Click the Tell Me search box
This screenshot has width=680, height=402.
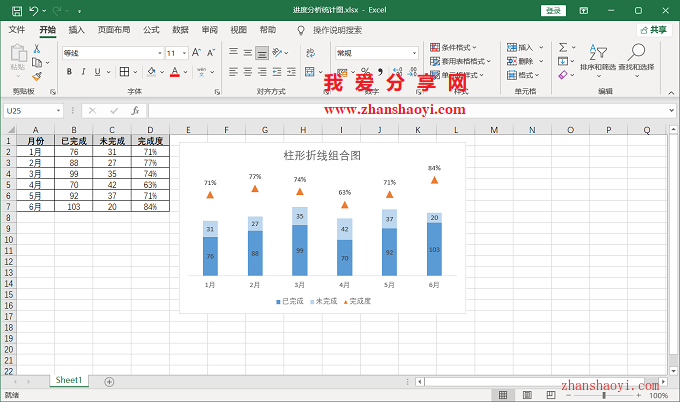(x=337, y=30)
